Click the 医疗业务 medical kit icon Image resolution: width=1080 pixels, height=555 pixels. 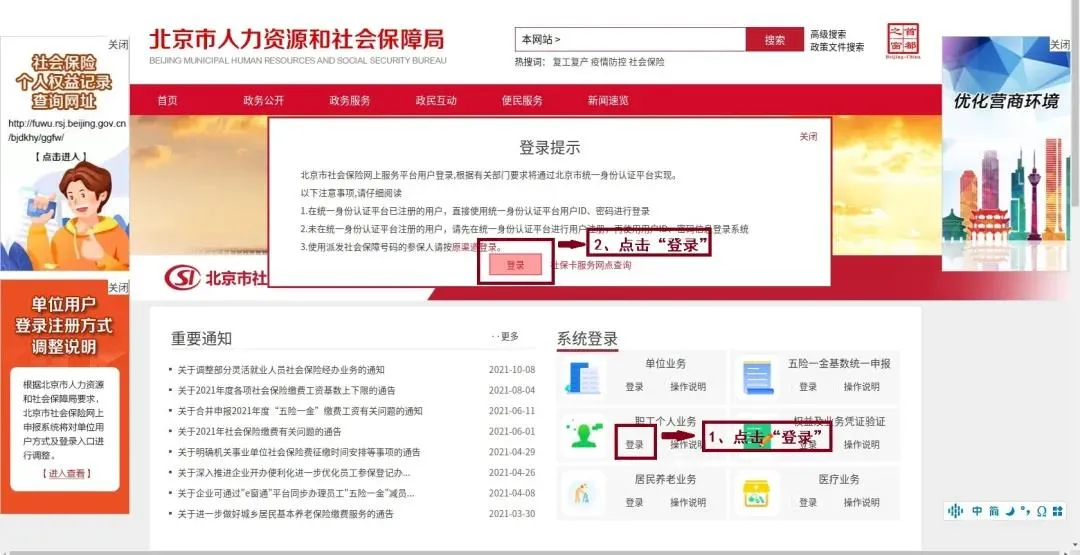(x=756, y=494)
